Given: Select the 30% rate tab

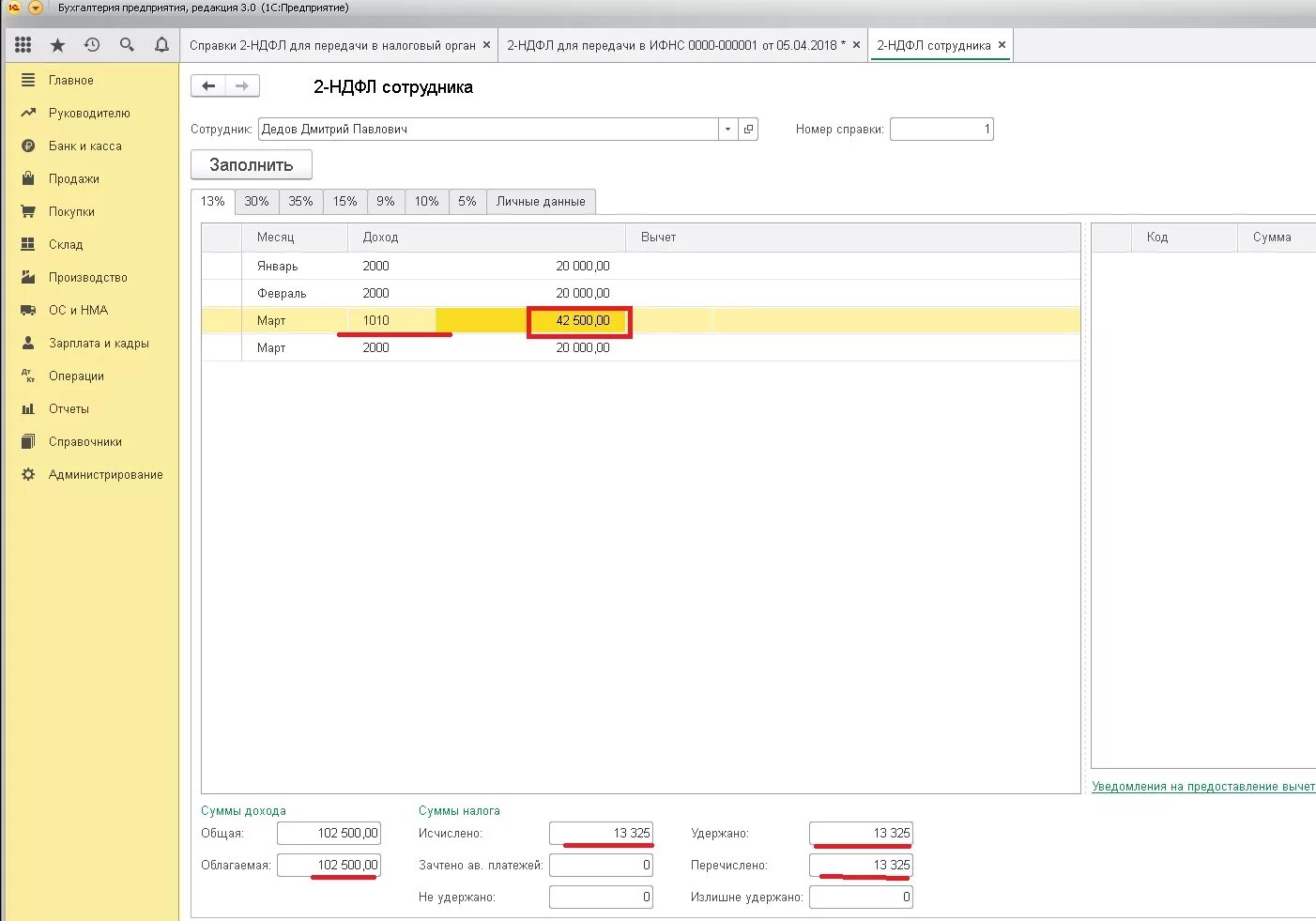Looking at the screenshot, I should click(256, 201).
